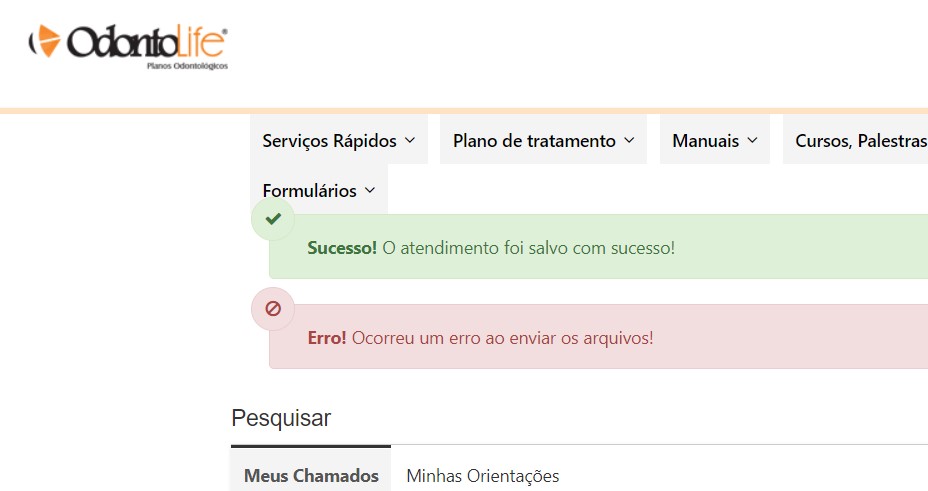Switch to the Minhas Orientações tab
Image resolution: width=928 pixels, height=491 pixels.
click(482, 476)
